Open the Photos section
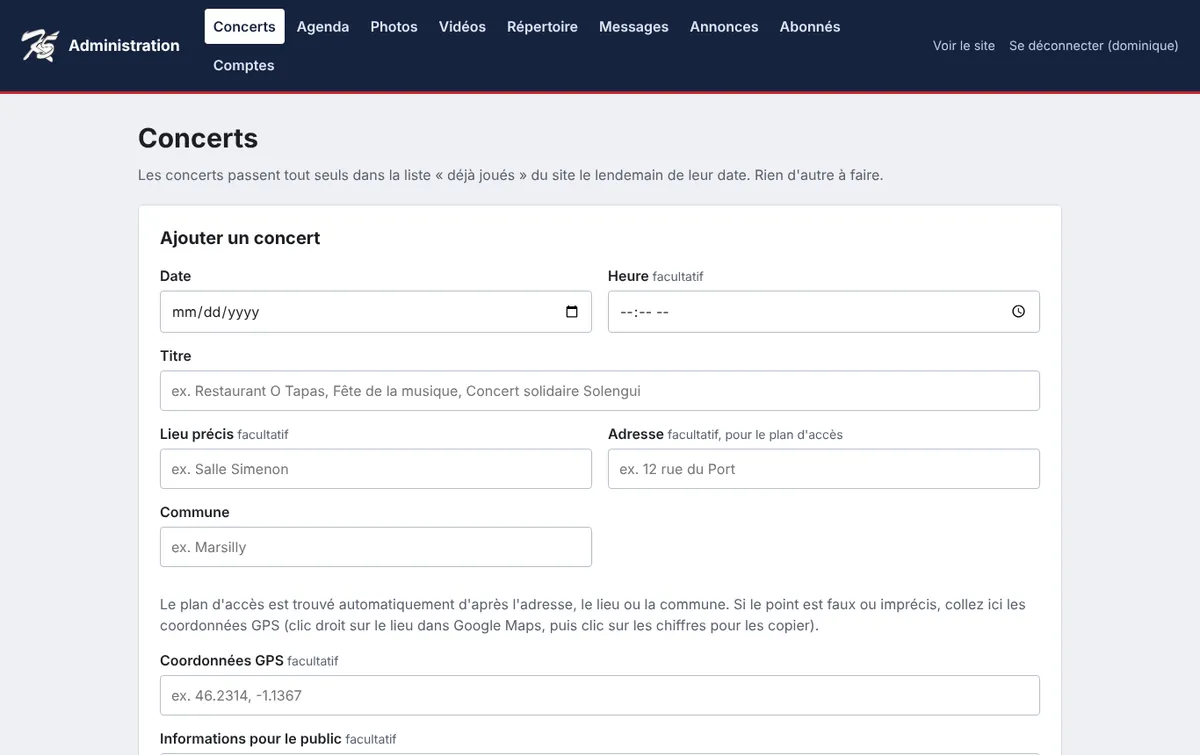Viewport: 1200px width, 755px height. tap(394, 27)
